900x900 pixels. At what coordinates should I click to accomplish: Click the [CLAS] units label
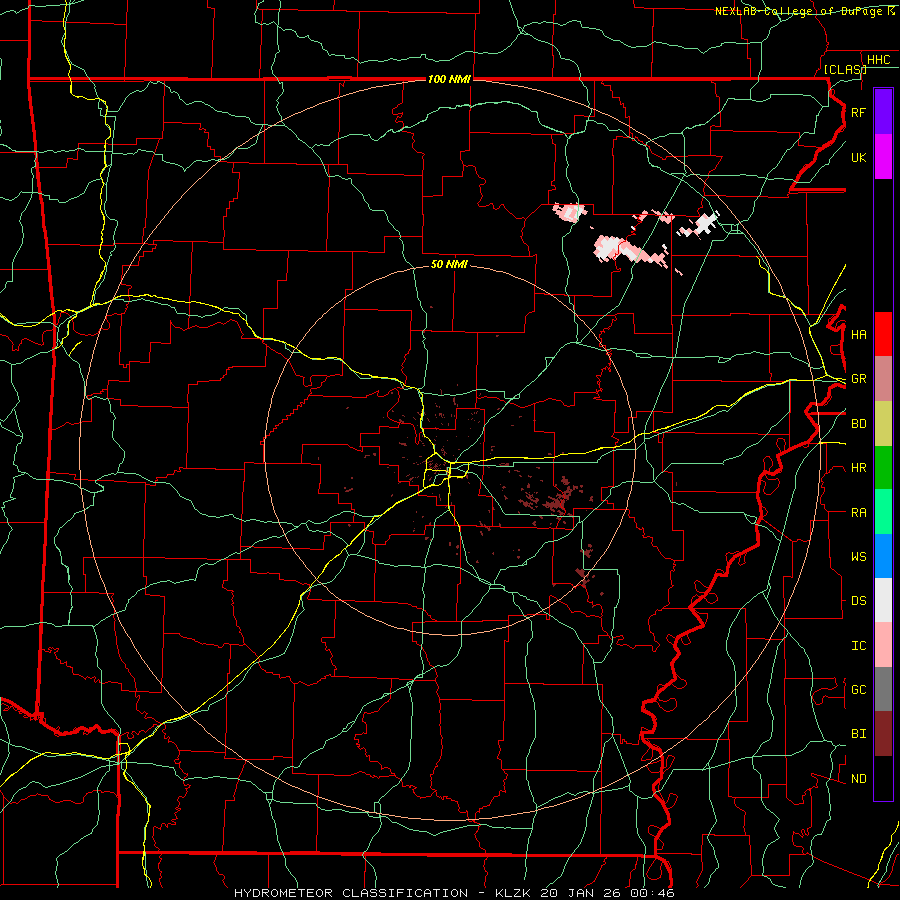[x=845, y=69]
